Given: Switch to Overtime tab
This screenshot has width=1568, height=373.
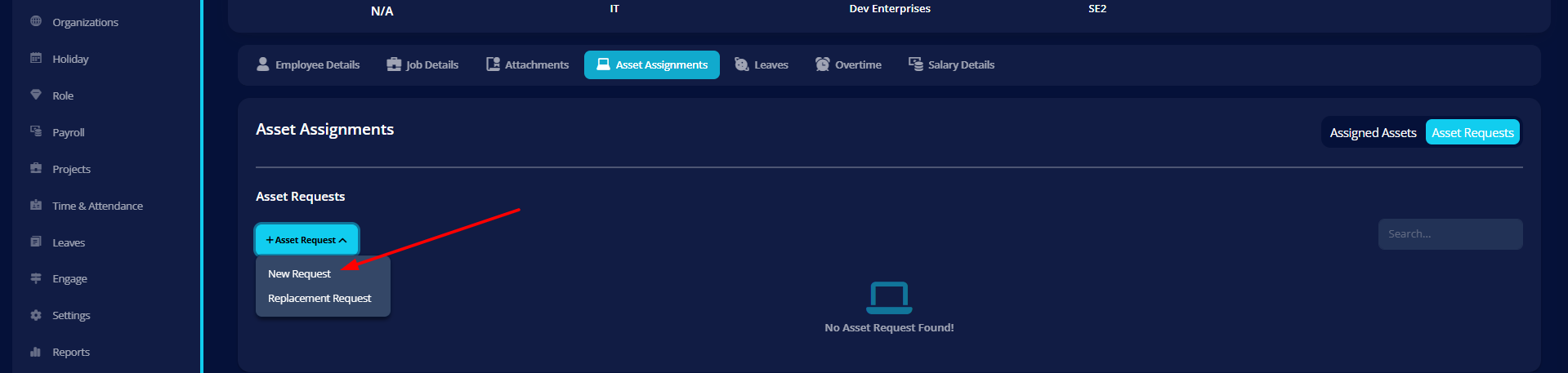Looking at the screenshot, I should pos(848,64).
